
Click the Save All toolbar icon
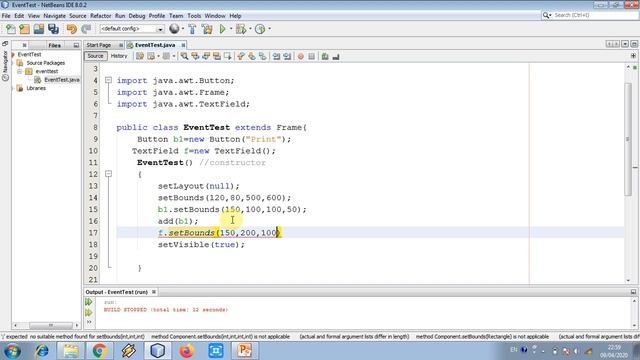(53, 29)
